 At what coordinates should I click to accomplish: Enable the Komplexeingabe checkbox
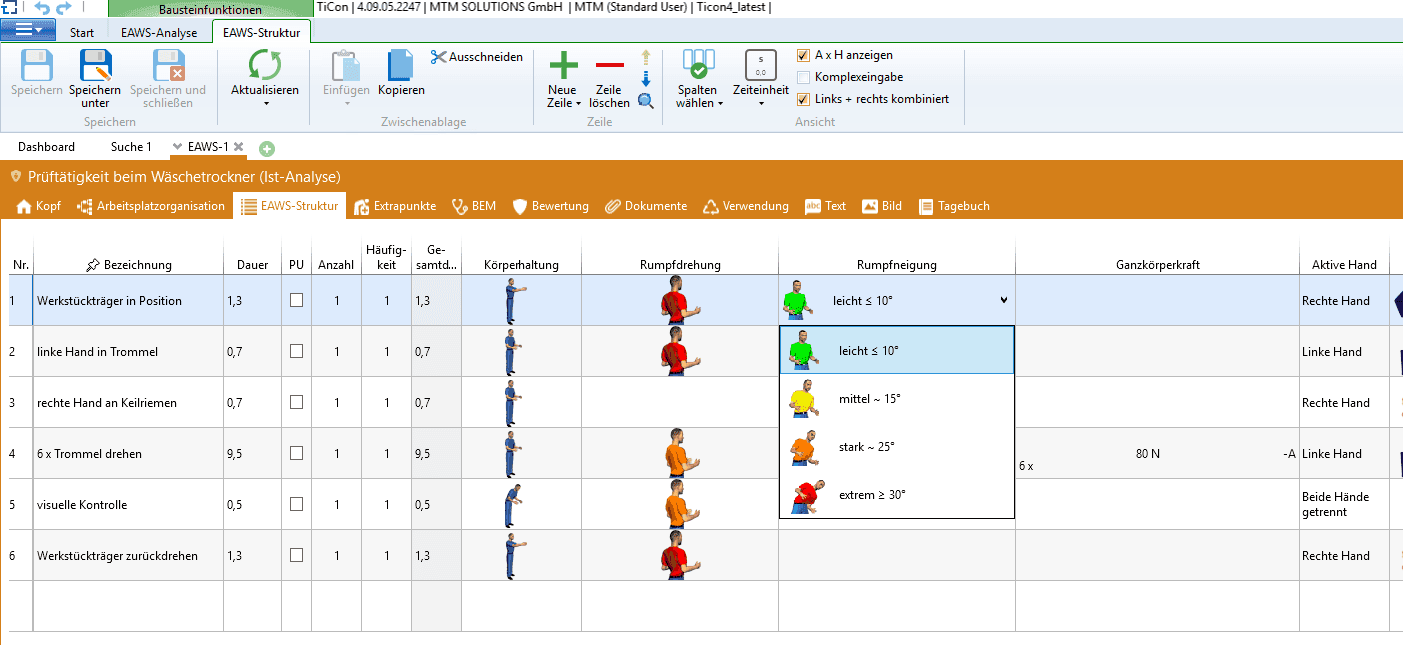[803, 77]
